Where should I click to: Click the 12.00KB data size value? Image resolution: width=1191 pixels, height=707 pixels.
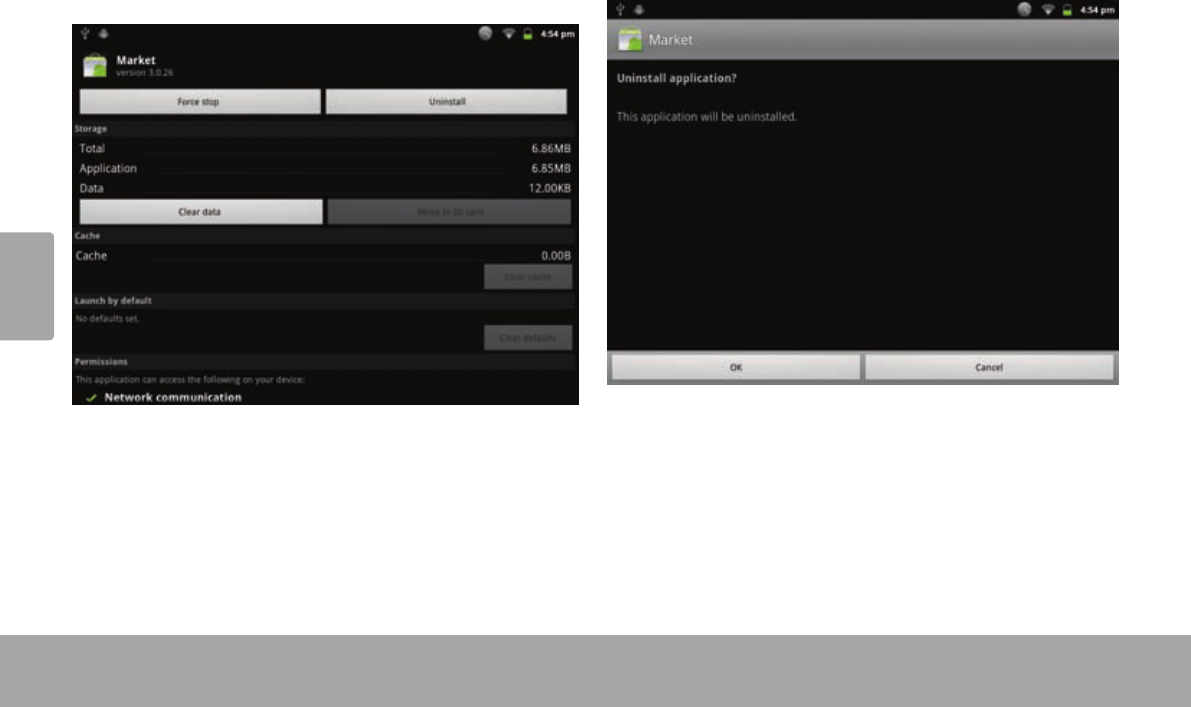(x=550, y=188)
